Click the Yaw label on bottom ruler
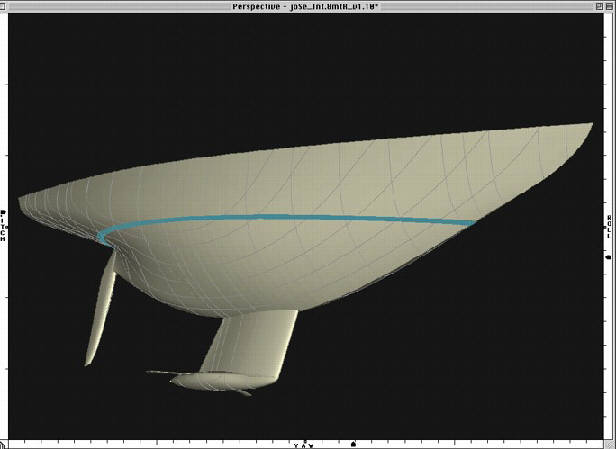This screenshot has height=449, width=616. pos(301,444)
